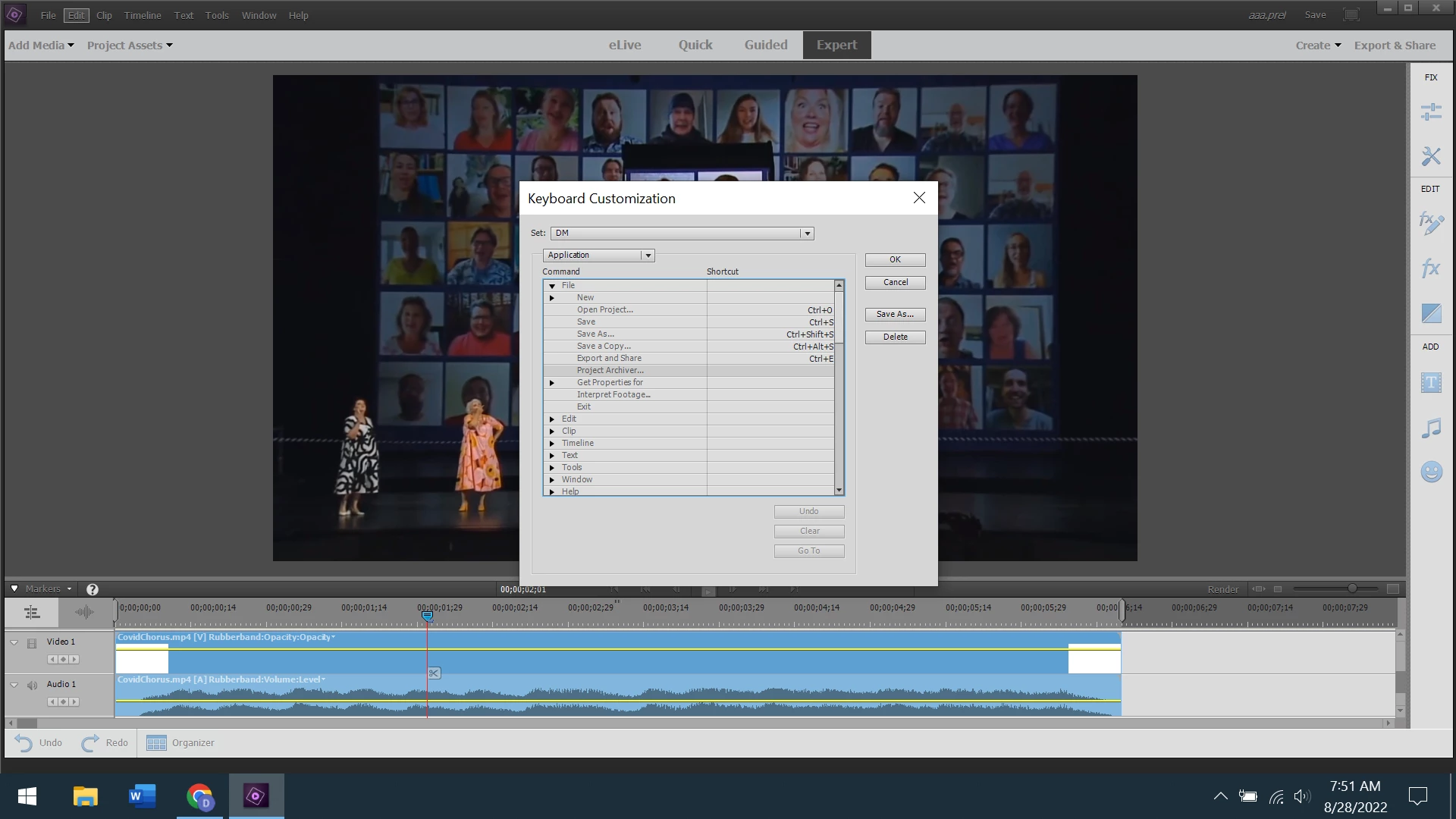Open the Timeline menu
Image resolution: width=1456 pixels, height=819 pixels.
[x=143, y=15]
